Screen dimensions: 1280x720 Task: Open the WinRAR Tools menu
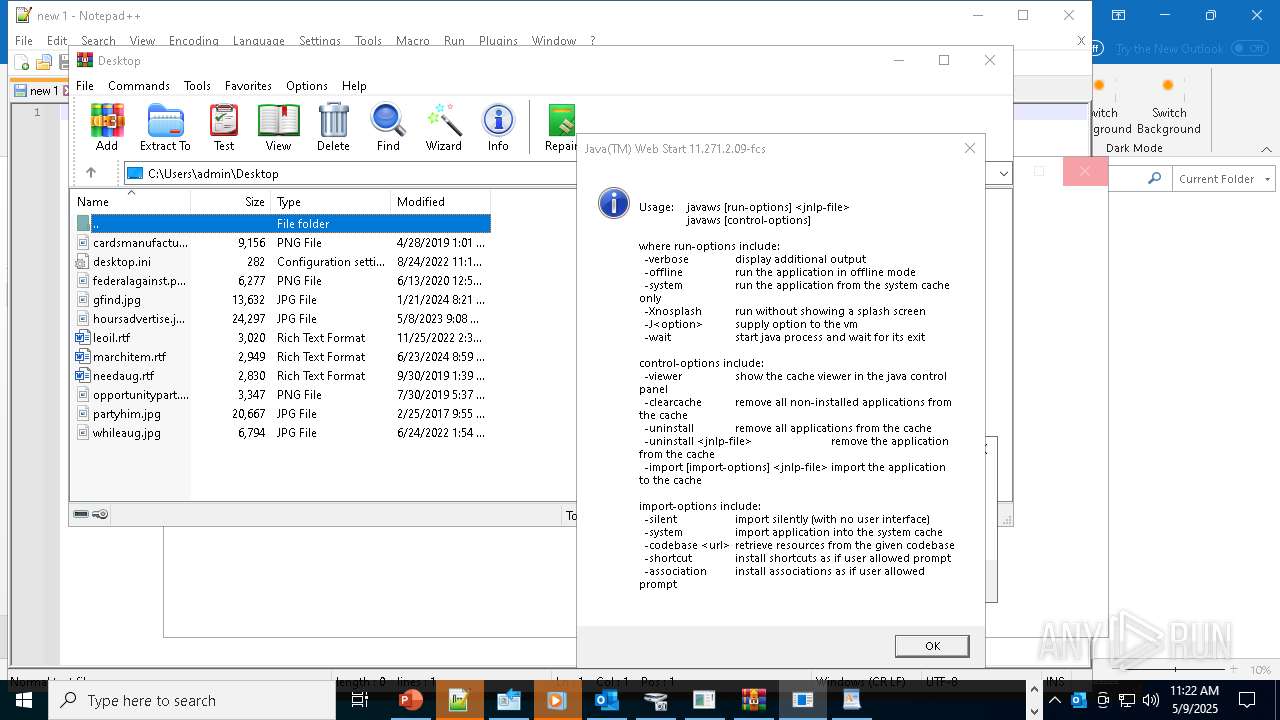(x=197, y=86)
